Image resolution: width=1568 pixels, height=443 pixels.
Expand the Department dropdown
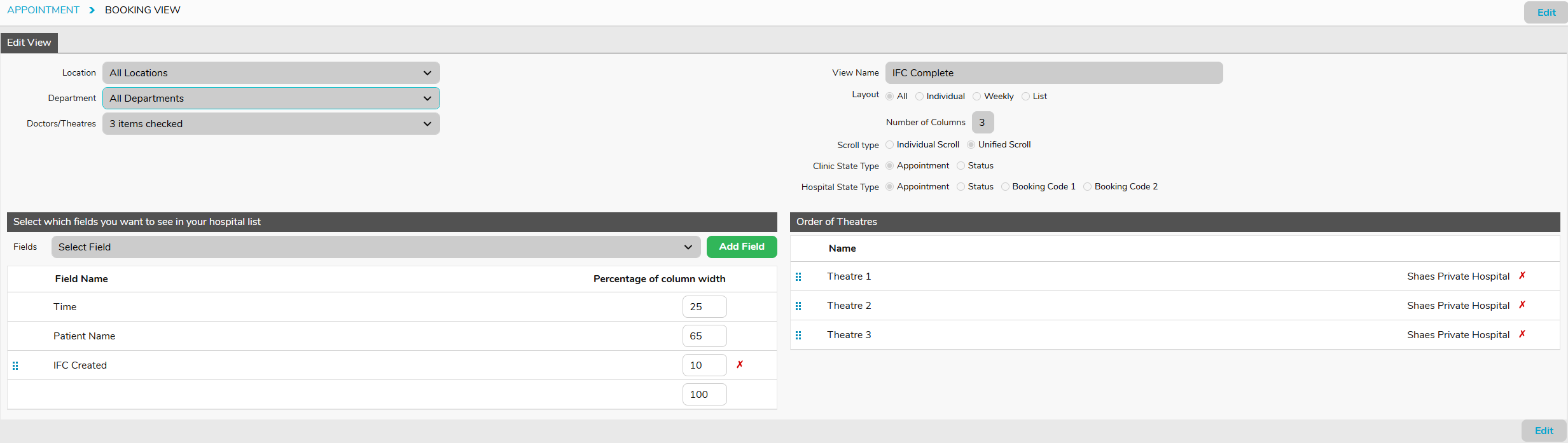tap(271, 99)
